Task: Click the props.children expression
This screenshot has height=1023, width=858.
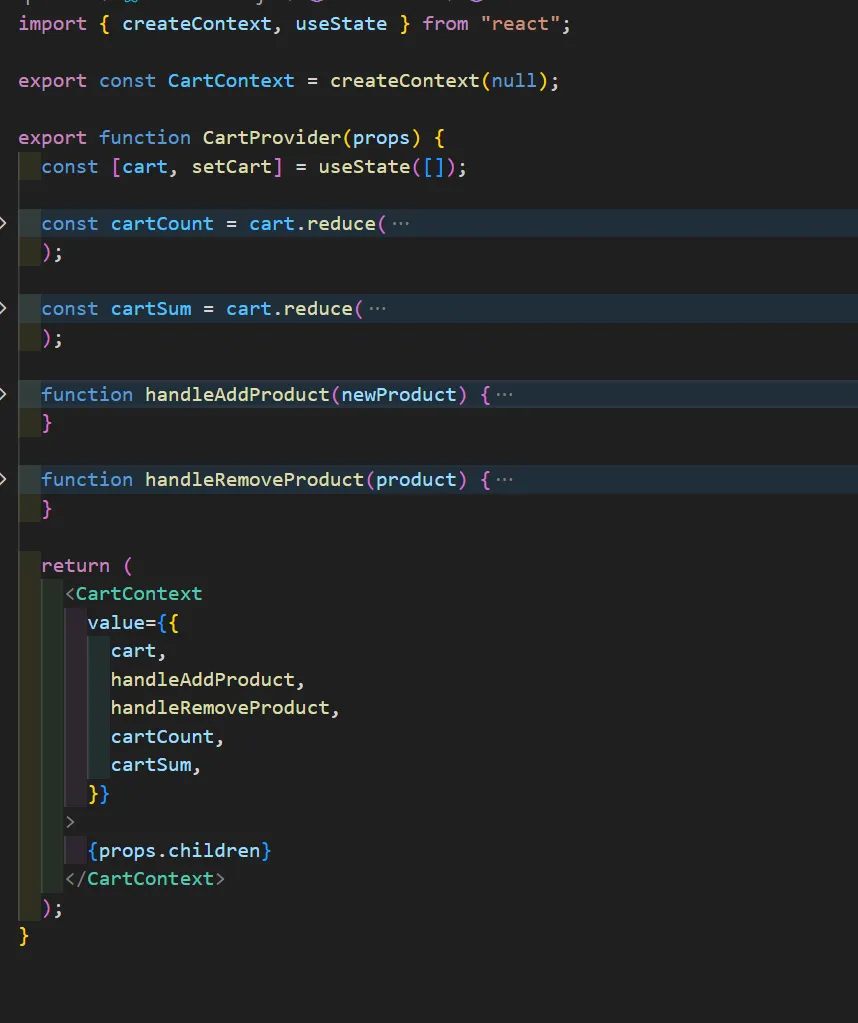Action: tap(180, 851)
